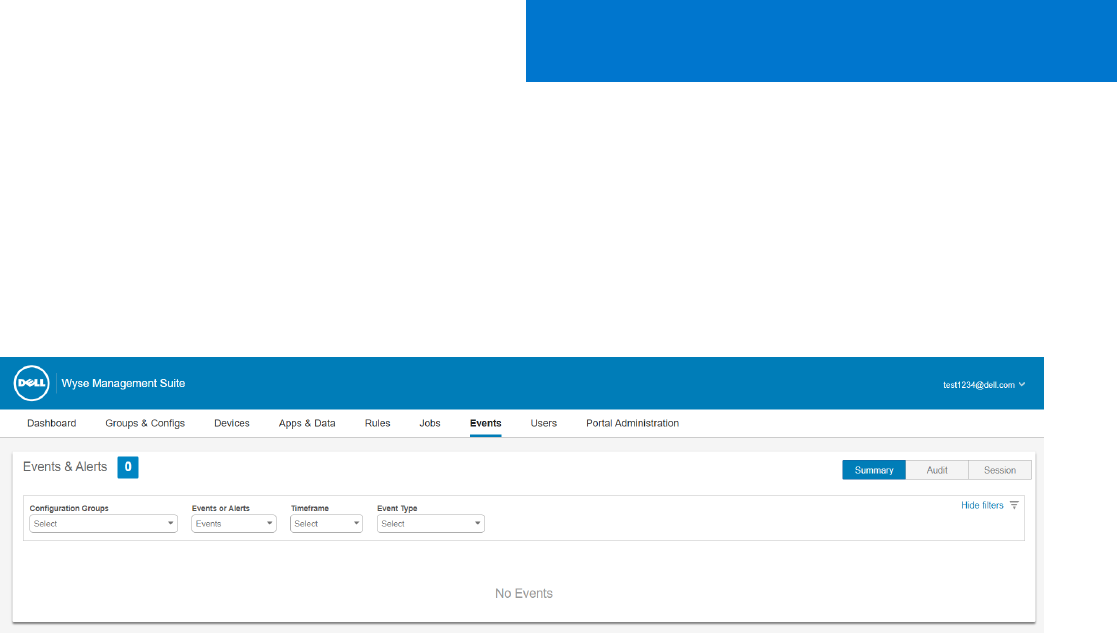Click the Events & Alerts heading
The image size is (1117, 633).
pyautogui.click(x=65, y=466)
